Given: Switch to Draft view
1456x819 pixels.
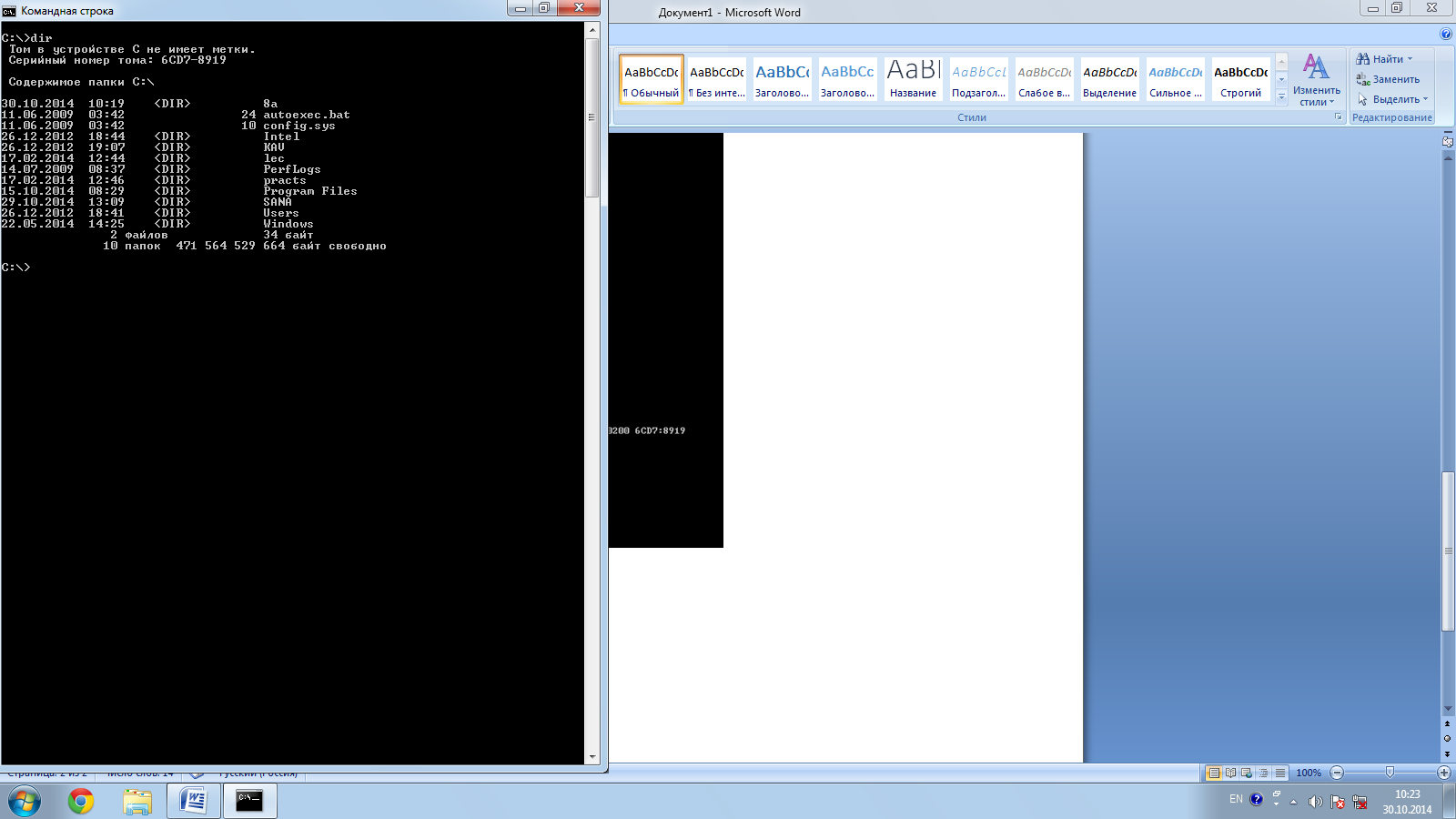Looking at the screenshot, I should tap(1280, 773).
